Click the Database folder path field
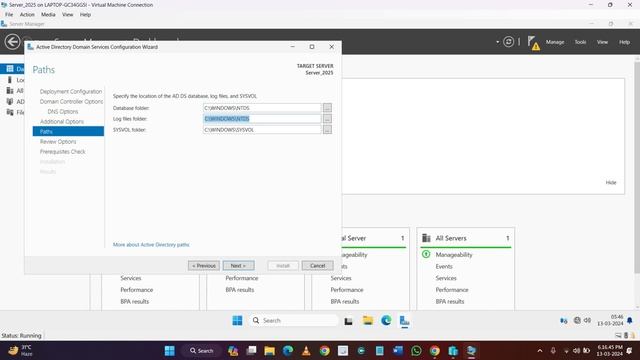Viewport: 640px width, 360px height. 262,108
